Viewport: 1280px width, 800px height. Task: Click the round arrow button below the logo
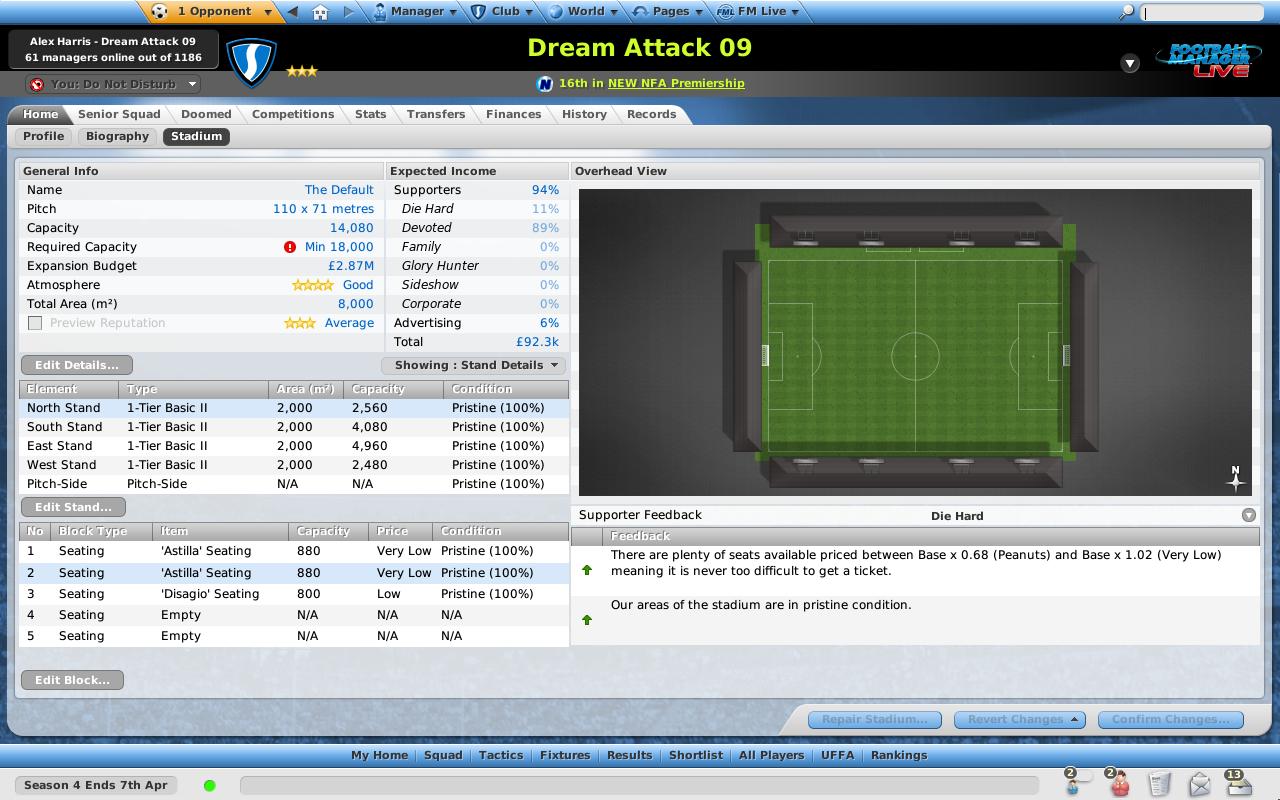coord(1130,63)
